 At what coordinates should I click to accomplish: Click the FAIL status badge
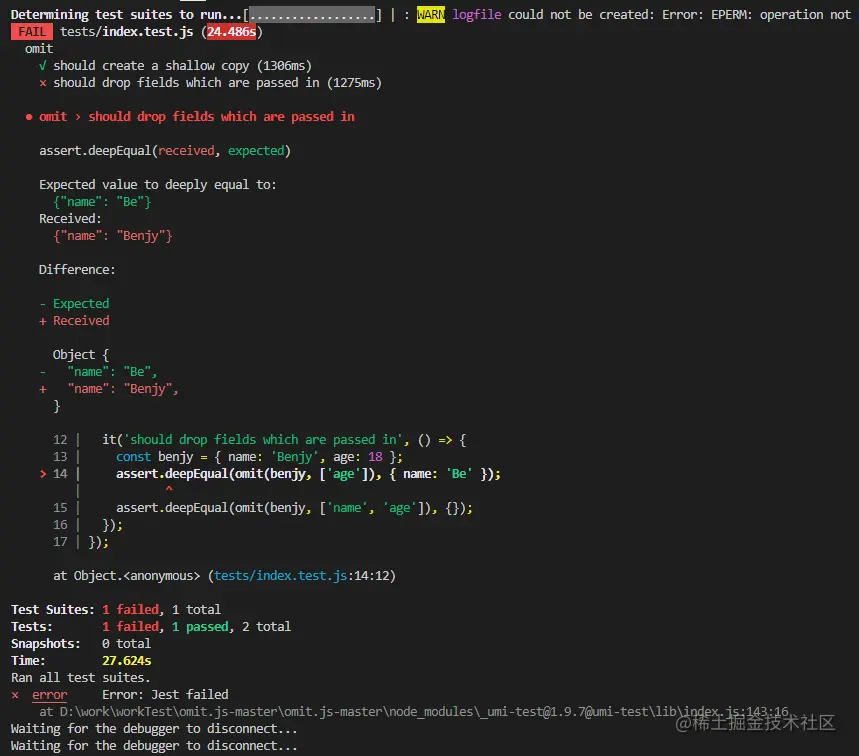(x=32, y=32)
